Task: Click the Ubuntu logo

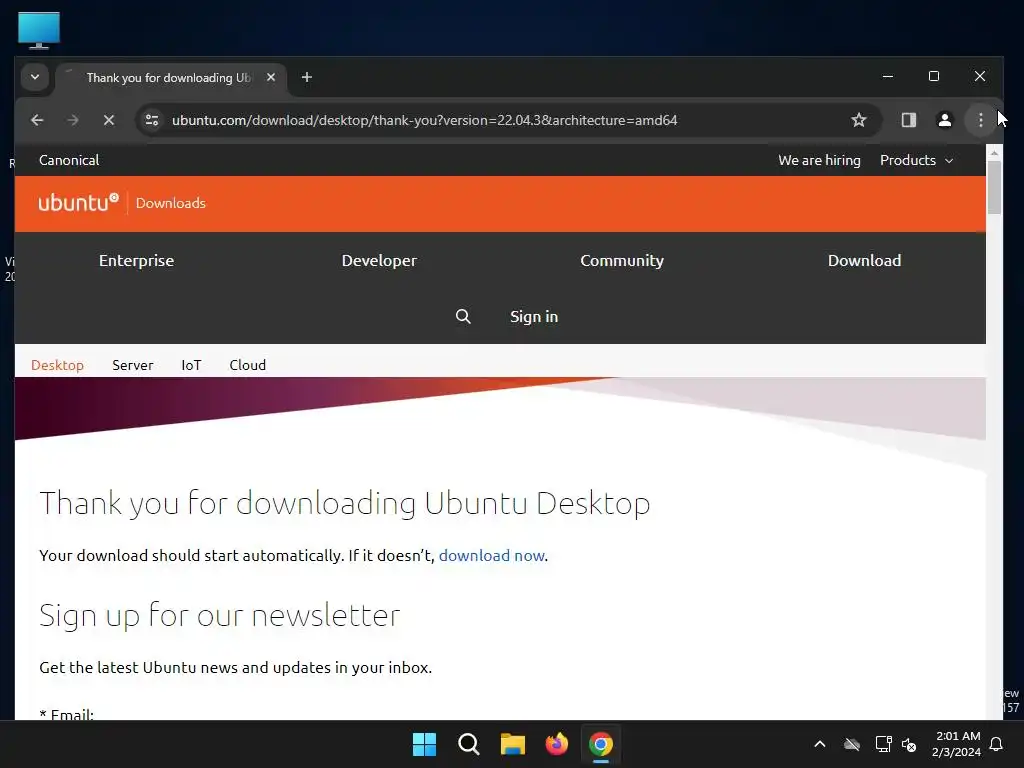Action: pos(78,202)
